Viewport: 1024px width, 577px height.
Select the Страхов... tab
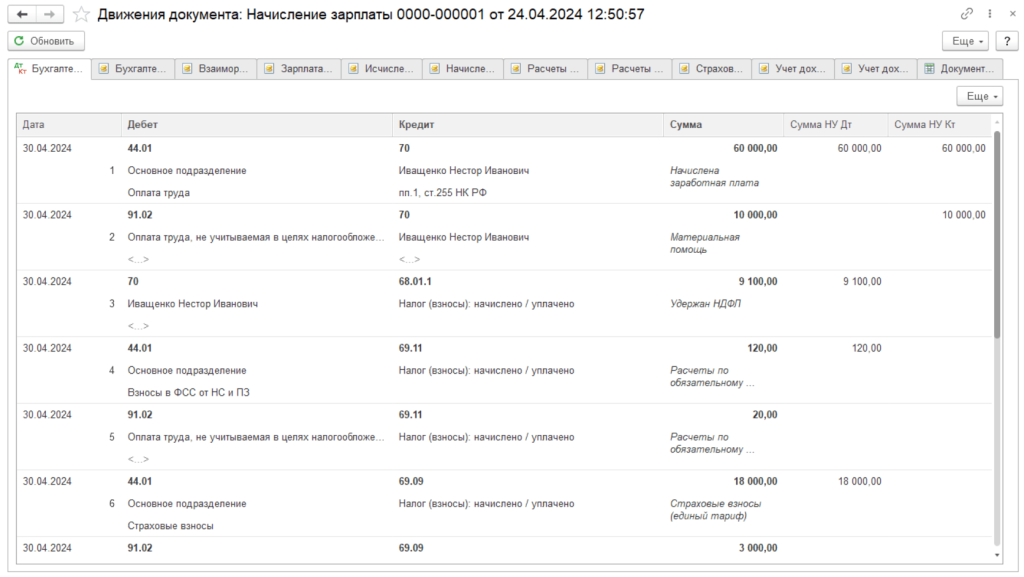[x=712, y=69]
